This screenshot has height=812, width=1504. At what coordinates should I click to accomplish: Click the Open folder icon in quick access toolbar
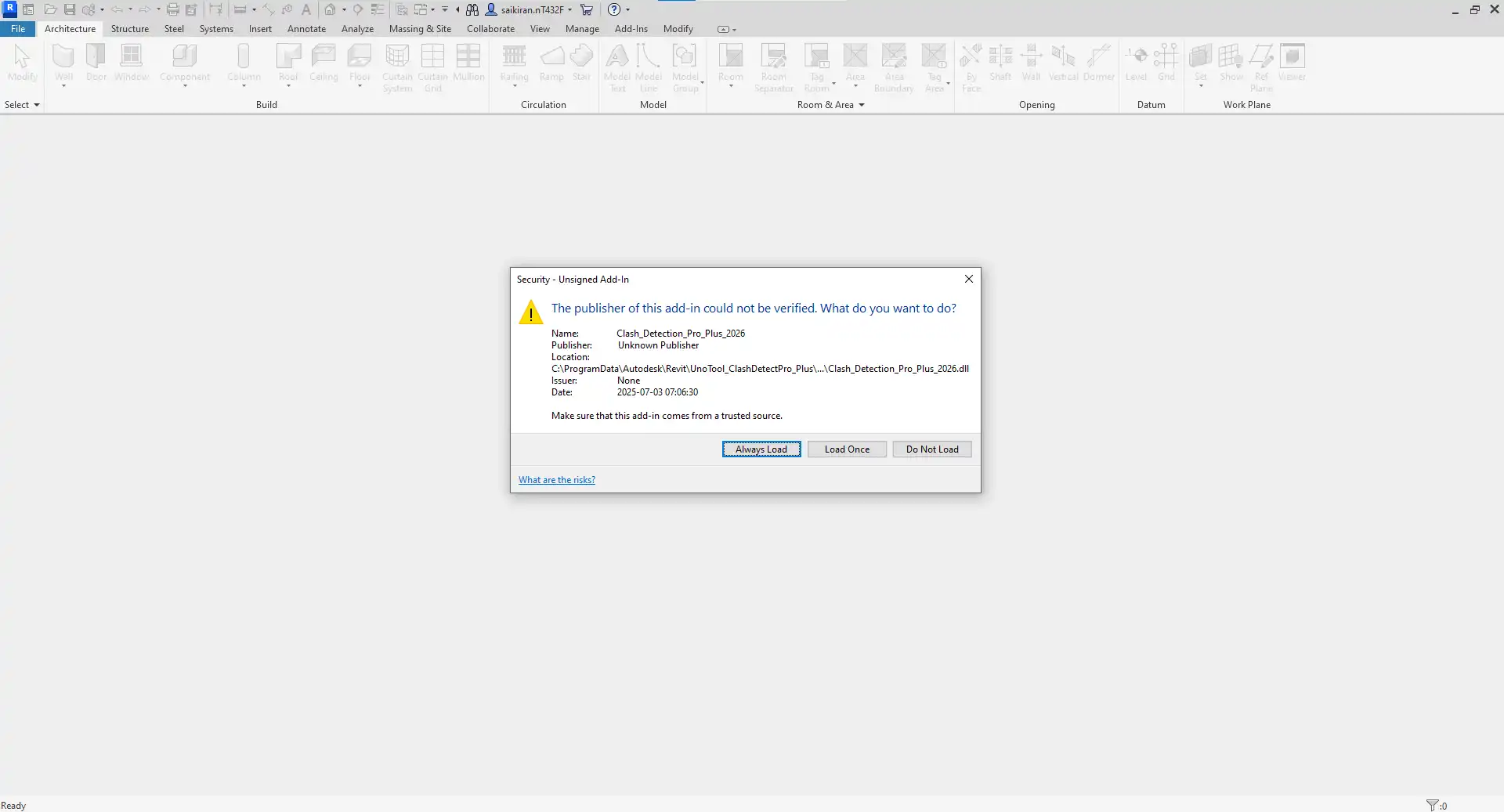click(x=50, y=9)
